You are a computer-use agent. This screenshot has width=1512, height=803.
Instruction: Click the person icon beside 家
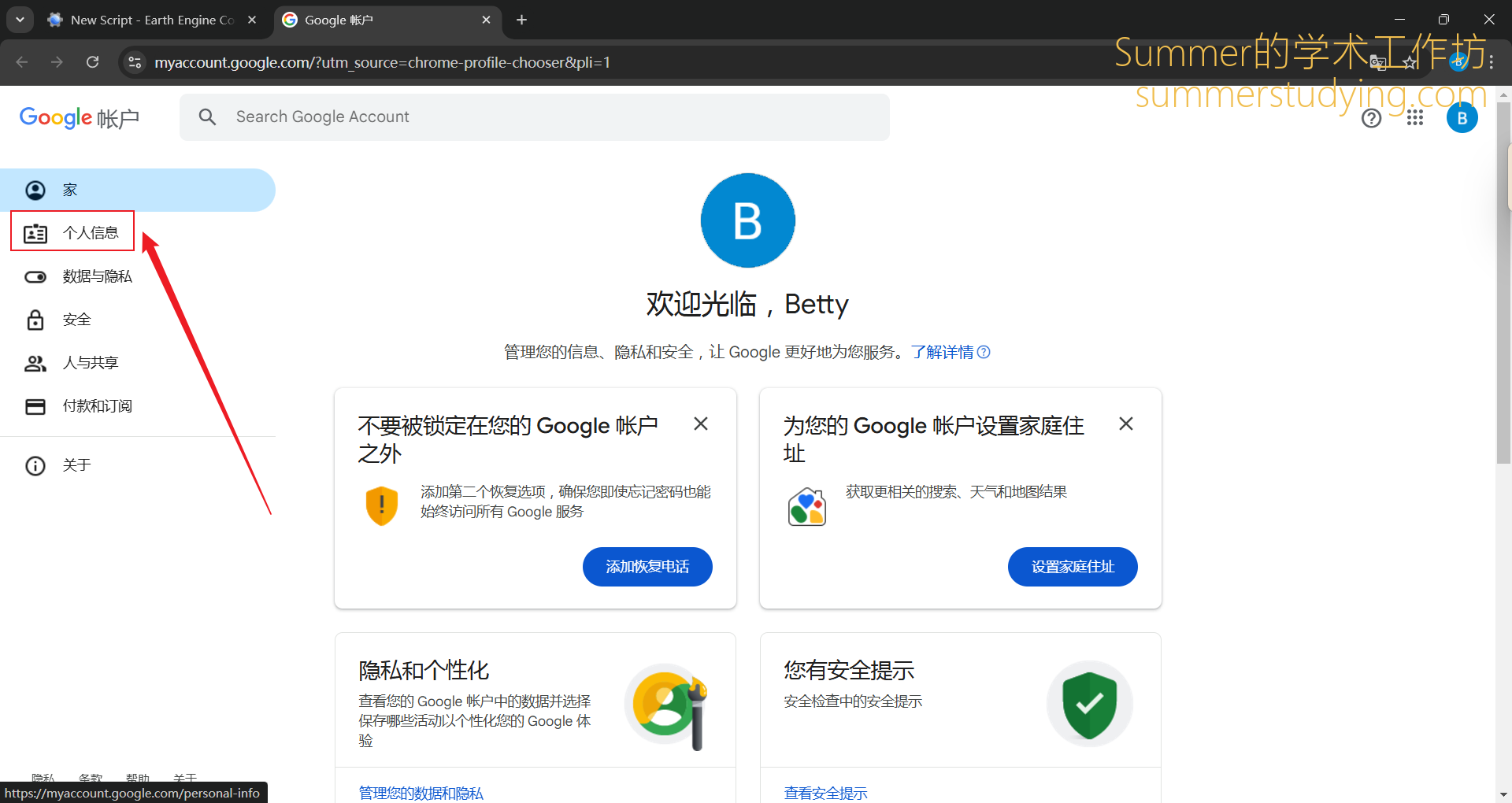click(x=35, y=190)
